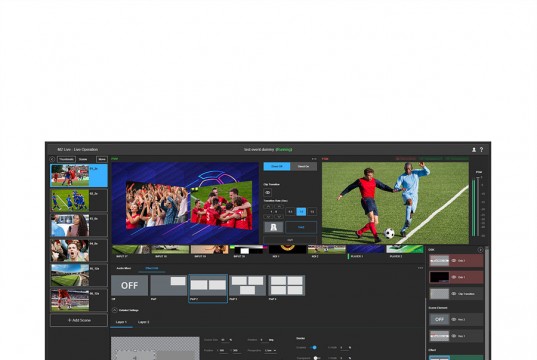Toggle visibility eye on first DSK row
This screenshot has width=537, height=360.
pos(454,261)
